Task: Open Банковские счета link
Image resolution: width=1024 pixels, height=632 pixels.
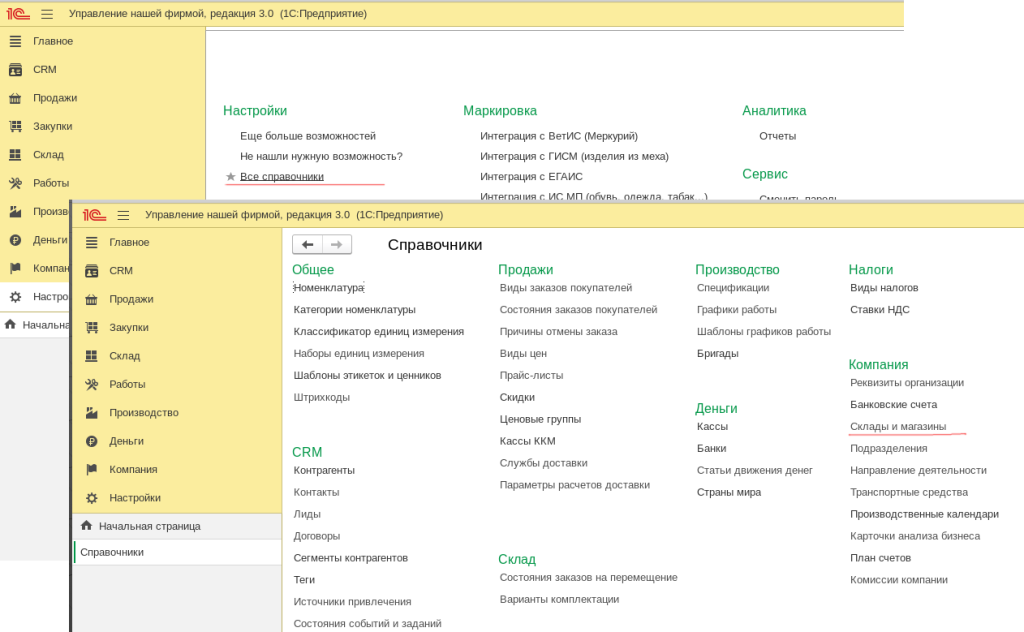Action: click(x=893, y=405)
